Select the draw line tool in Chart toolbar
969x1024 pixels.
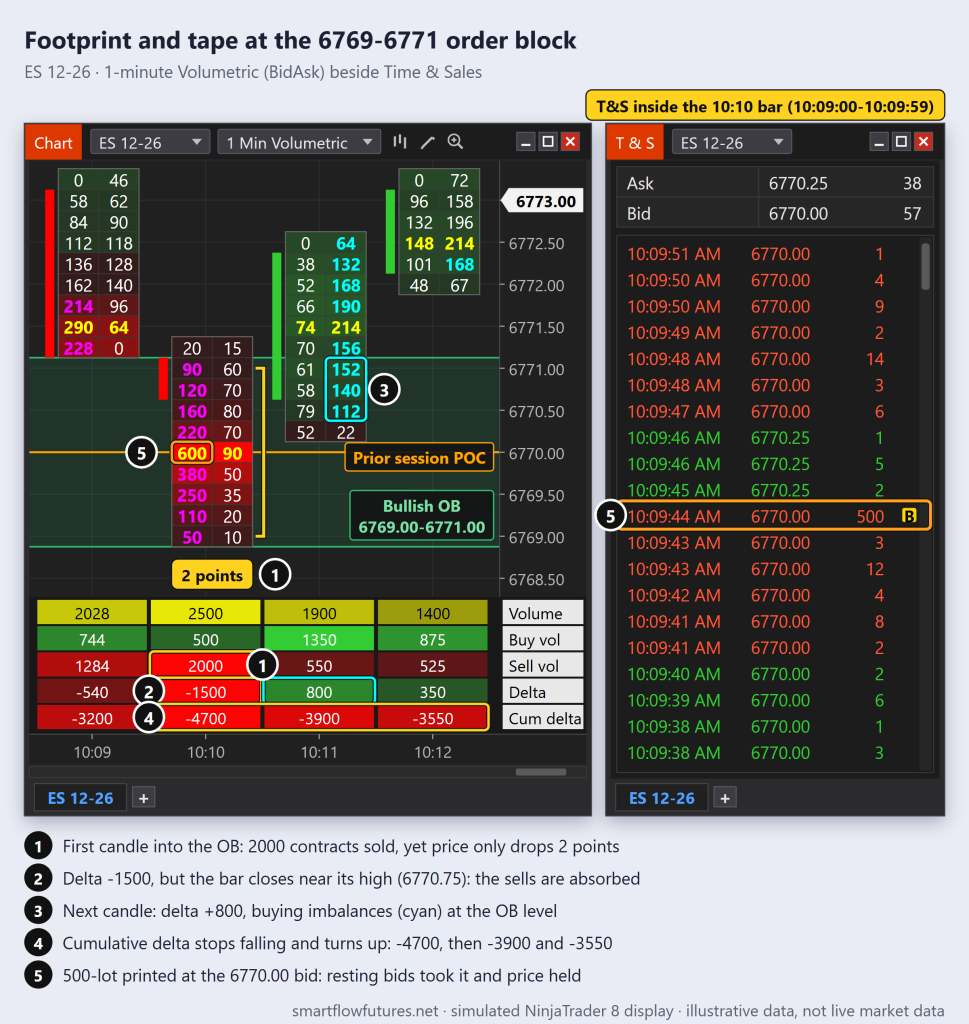pos(428,142)
